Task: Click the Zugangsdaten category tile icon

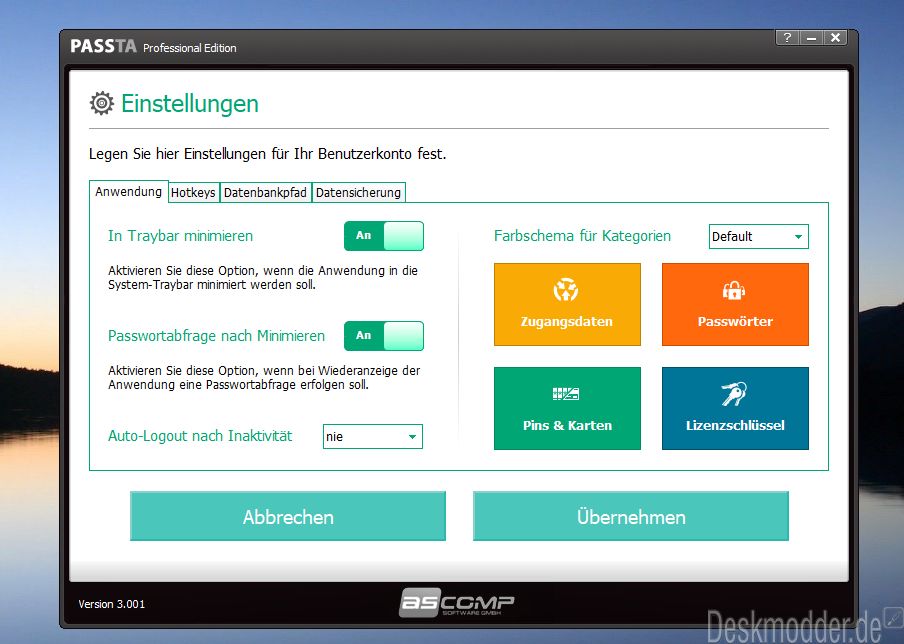Action: [x=566, y=290]
